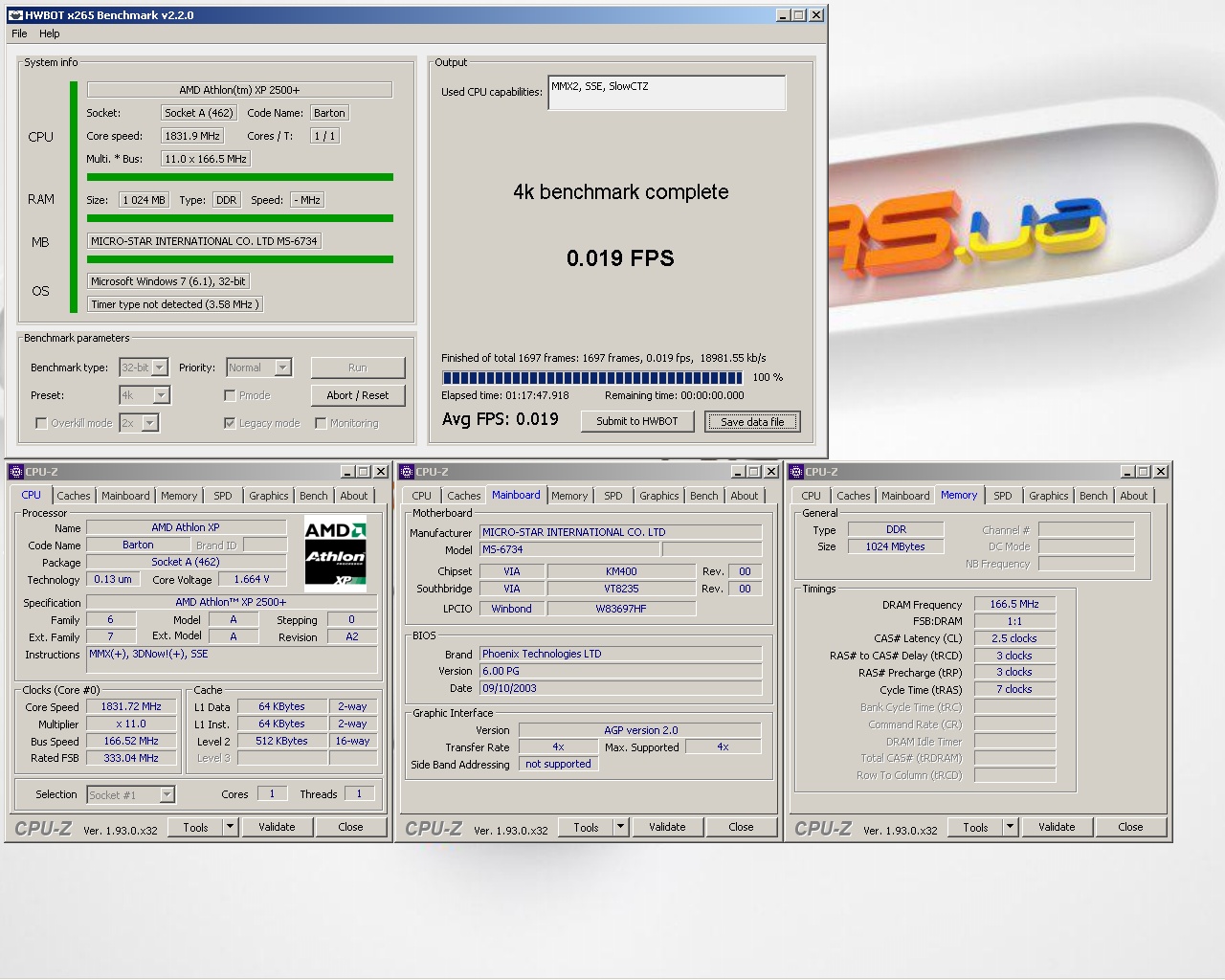Toggle the Monitoring checkbox

tap(321, 423)
